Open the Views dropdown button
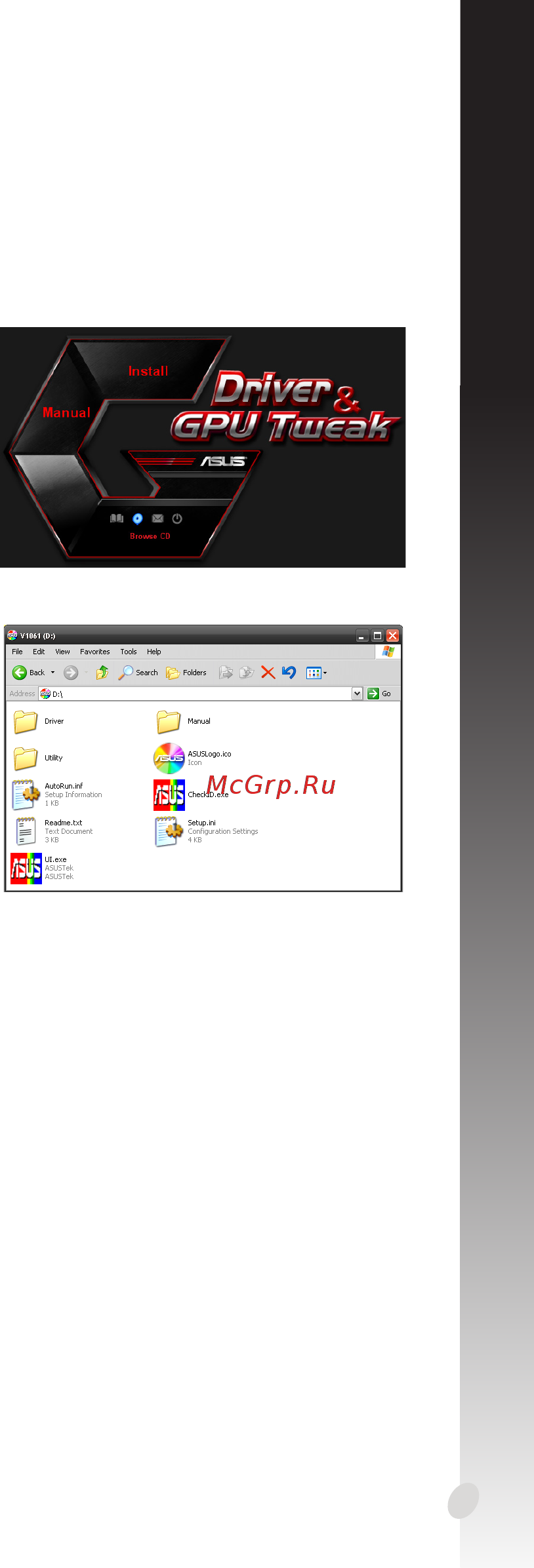This screenshot has width=534, height=1568. [x=316, y=673]
